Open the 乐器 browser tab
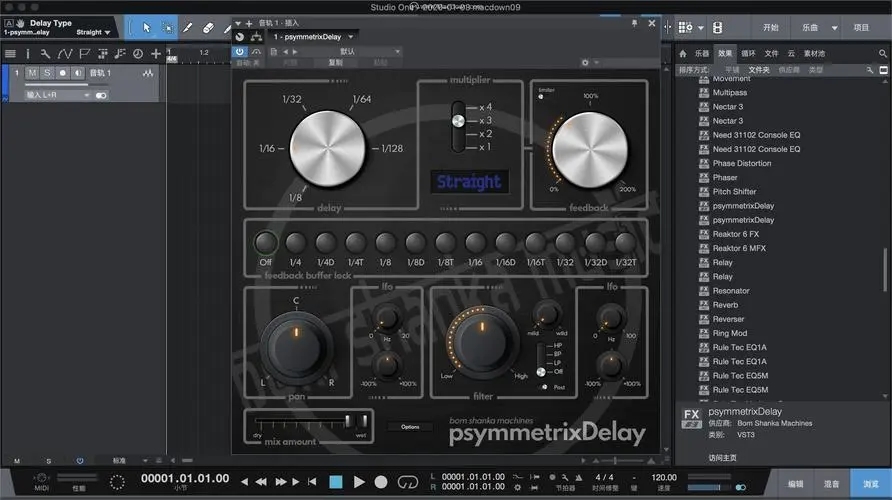Viewport: 892px width, 500px height. [702, 53]
